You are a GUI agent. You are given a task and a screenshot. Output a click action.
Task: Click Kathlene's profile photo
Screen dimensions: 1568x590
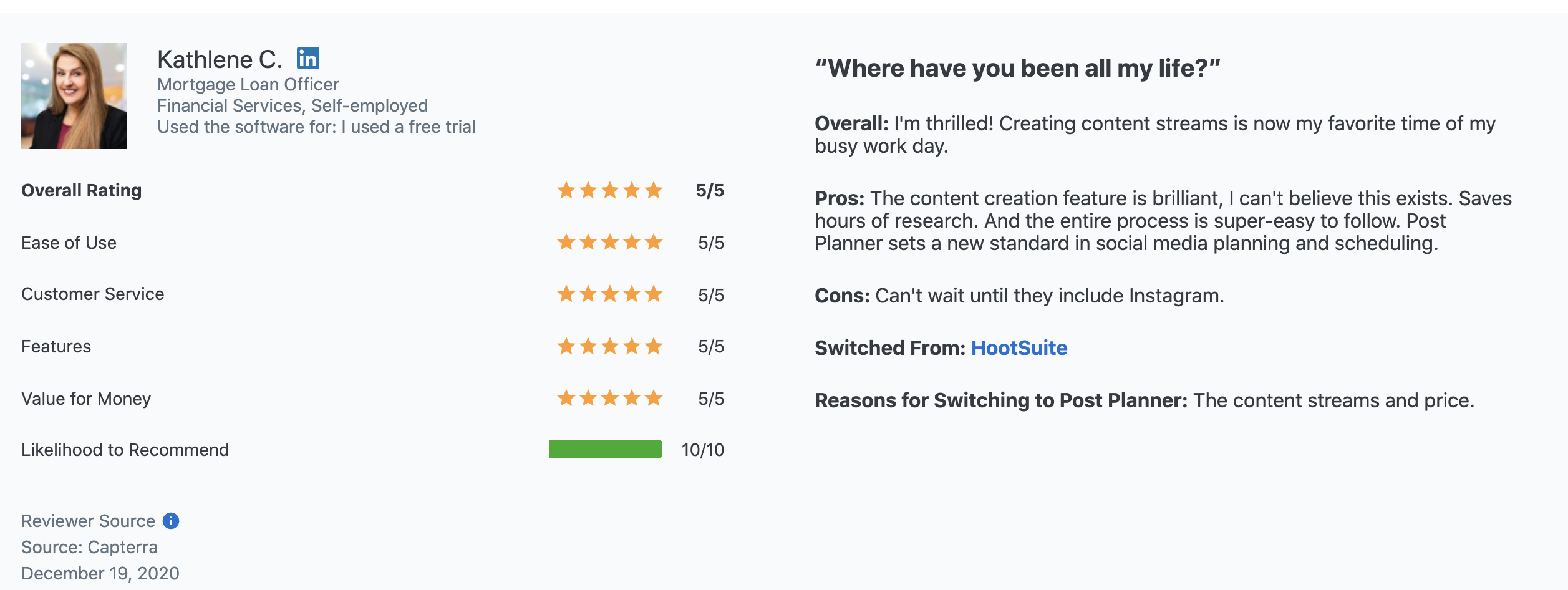tap(74, 96)
